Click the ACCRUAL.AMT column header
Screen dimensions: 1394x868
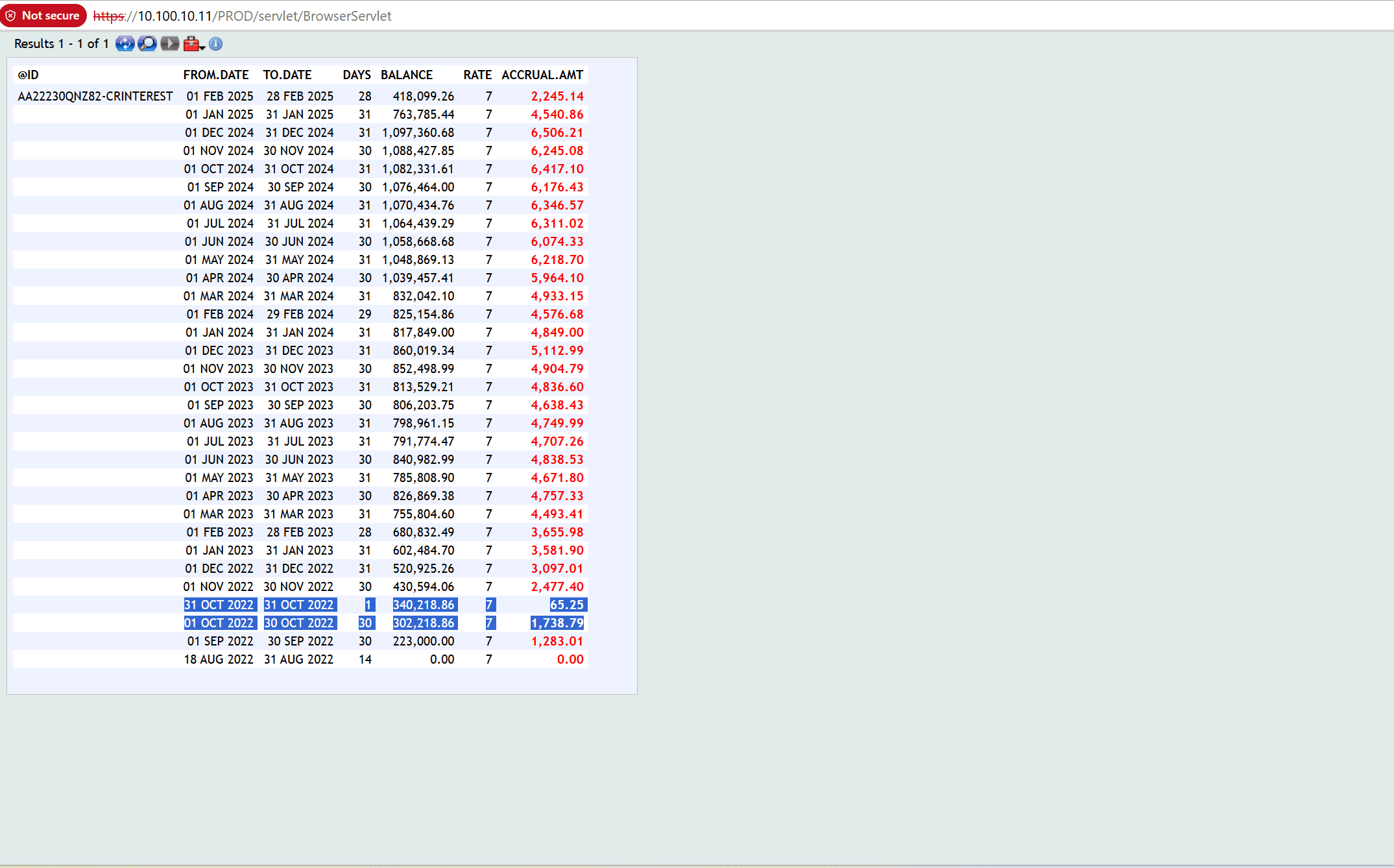pyautogui.click(x=542, y=75)
